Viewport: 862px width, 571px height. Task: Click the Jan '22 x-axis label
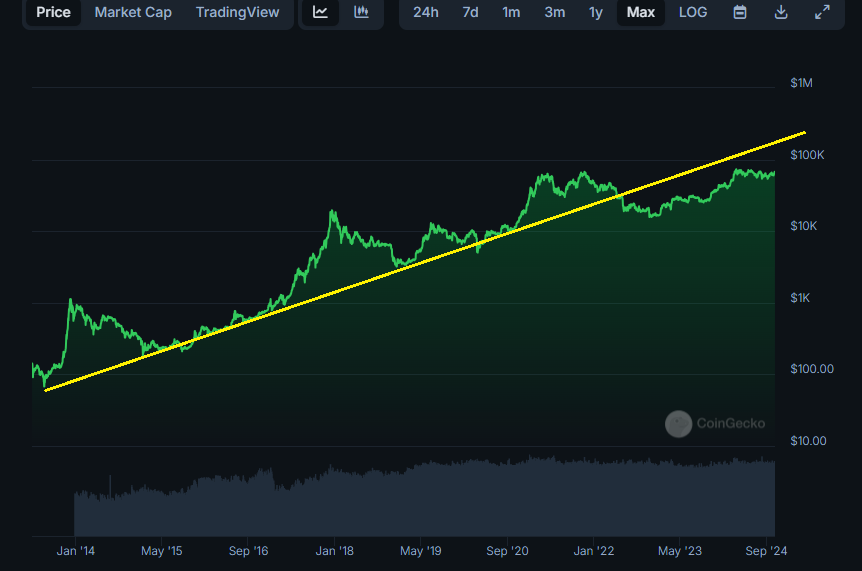(594, 551)
